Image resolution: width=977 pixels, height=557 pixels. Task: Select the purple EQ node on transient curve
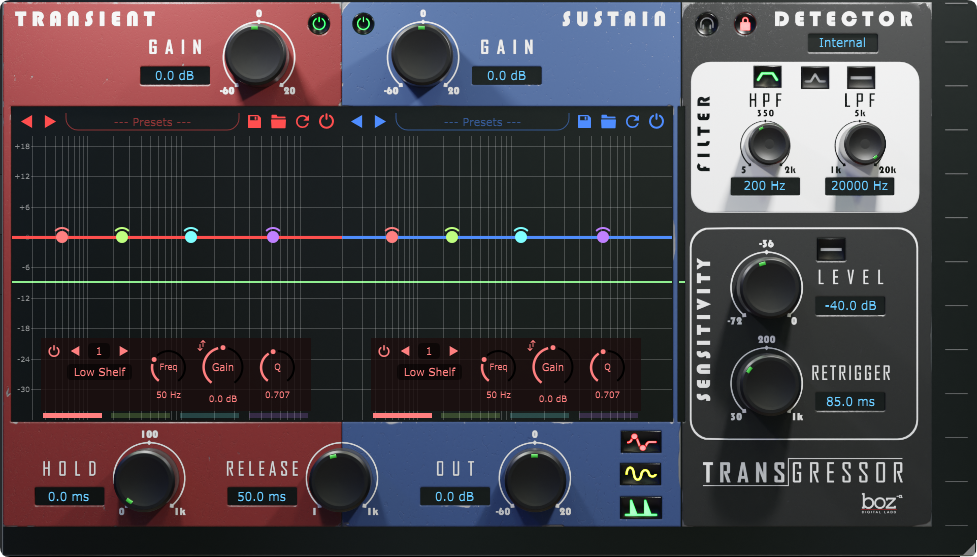click(x=273, y=236)
